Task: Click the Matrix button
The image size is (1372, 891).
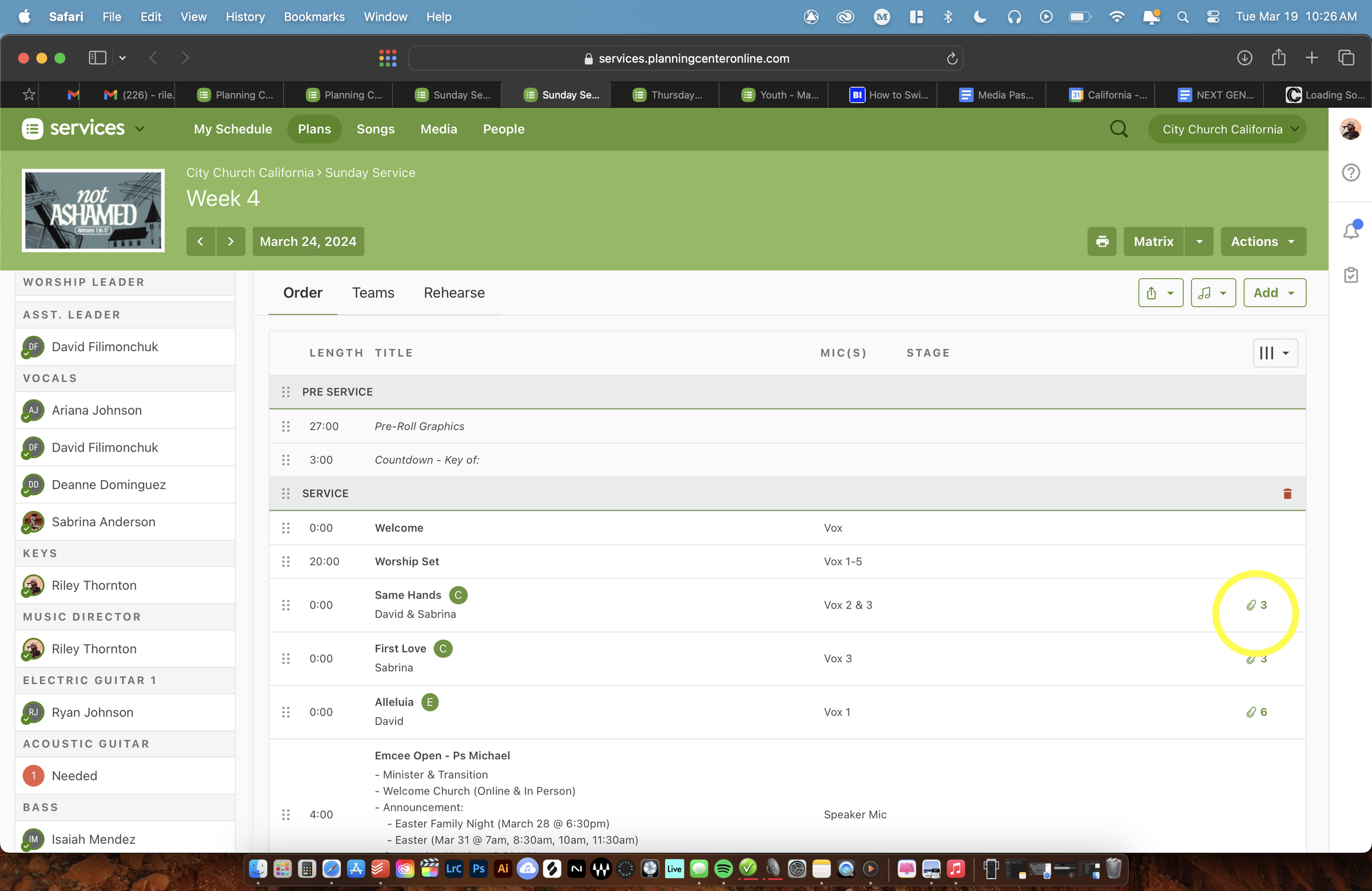Action: click(x=1153, y=241)
